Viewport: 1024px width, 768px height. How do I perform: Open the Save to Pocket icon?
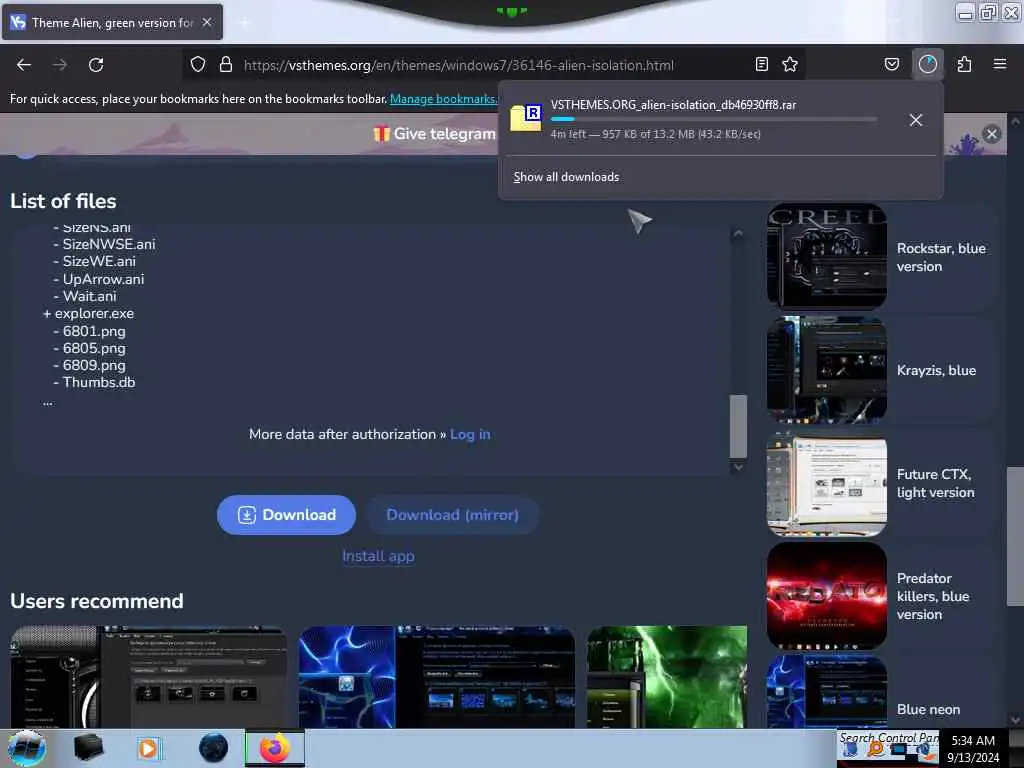pyautogui.click(x=891, y=64)
